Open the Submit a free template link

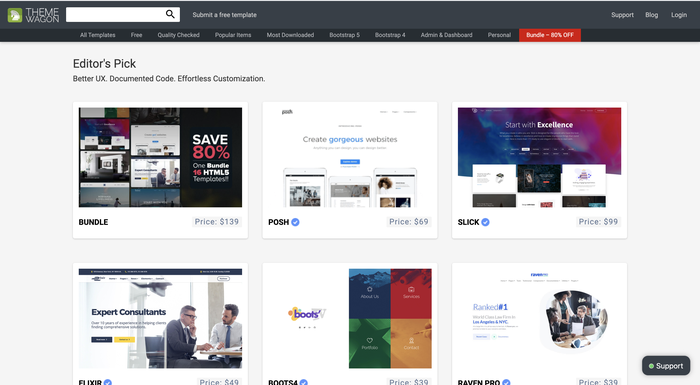point(225,15)
